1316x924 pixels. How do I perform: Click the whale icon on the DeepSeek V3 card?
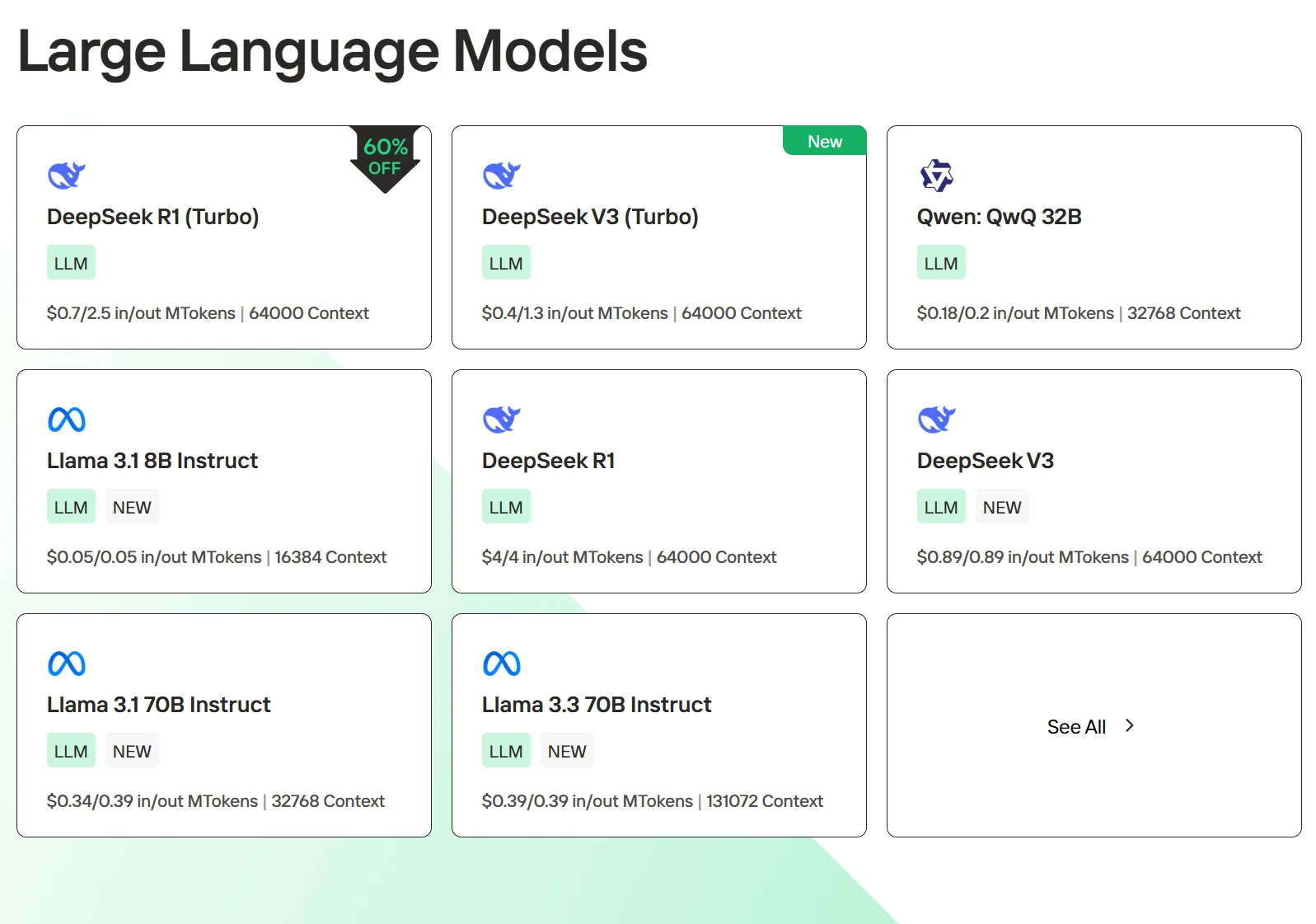tap(937, 419)
